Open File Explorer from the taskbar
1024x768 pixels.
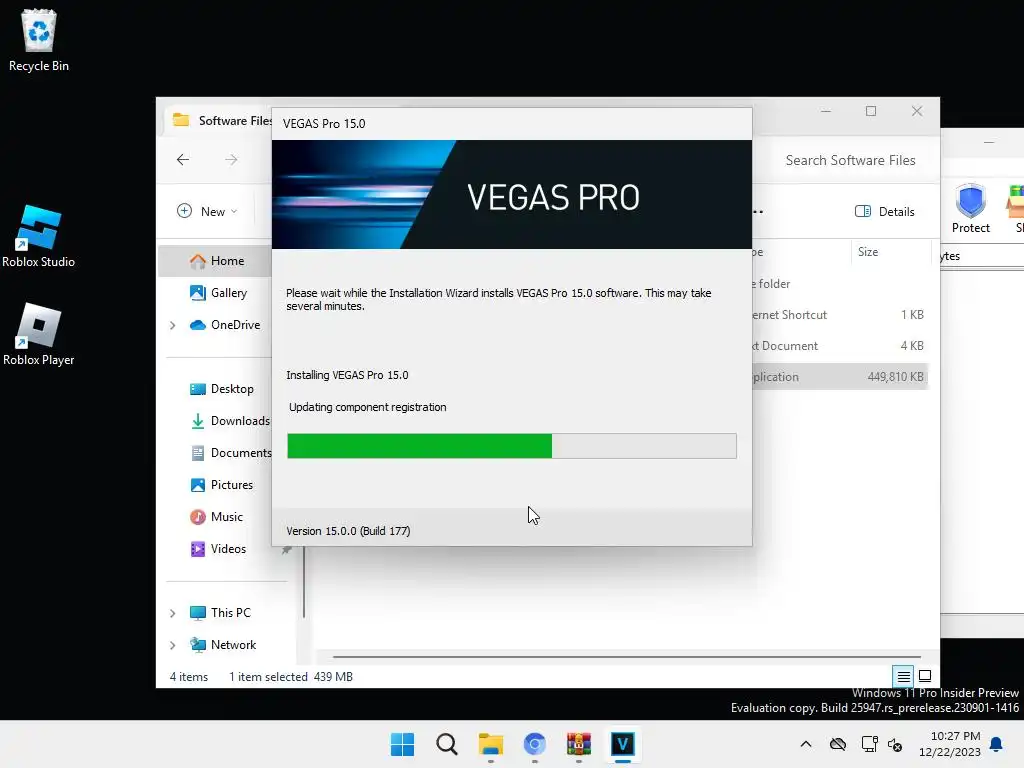click(490, 744)
